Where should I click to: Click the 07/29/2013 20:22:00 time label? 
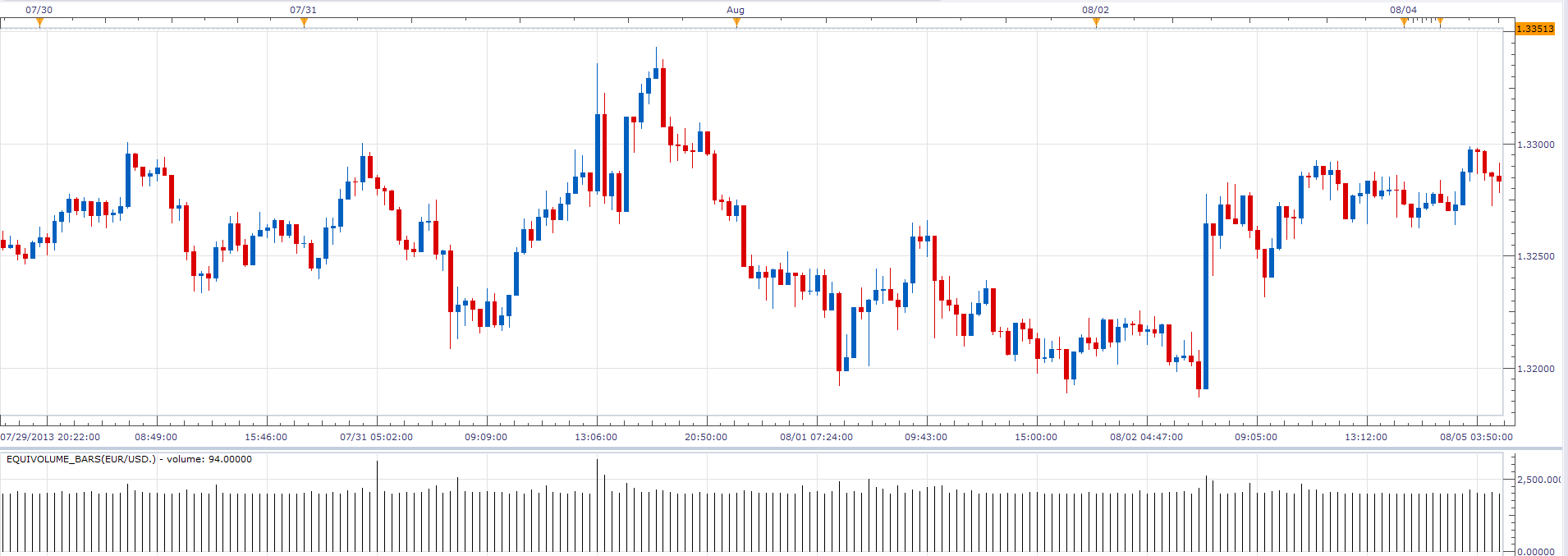tap(50, 437)
